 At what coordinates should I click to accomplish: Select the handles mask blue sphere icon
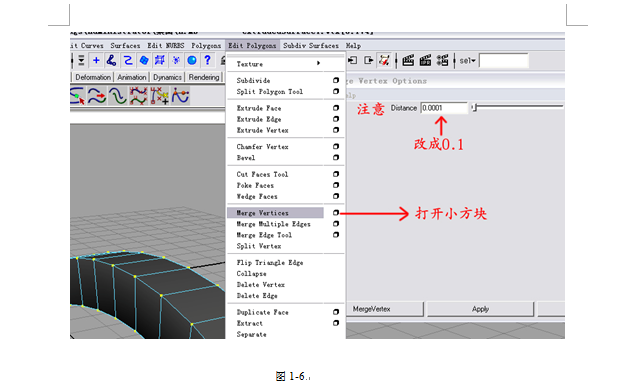coord(192,60)
